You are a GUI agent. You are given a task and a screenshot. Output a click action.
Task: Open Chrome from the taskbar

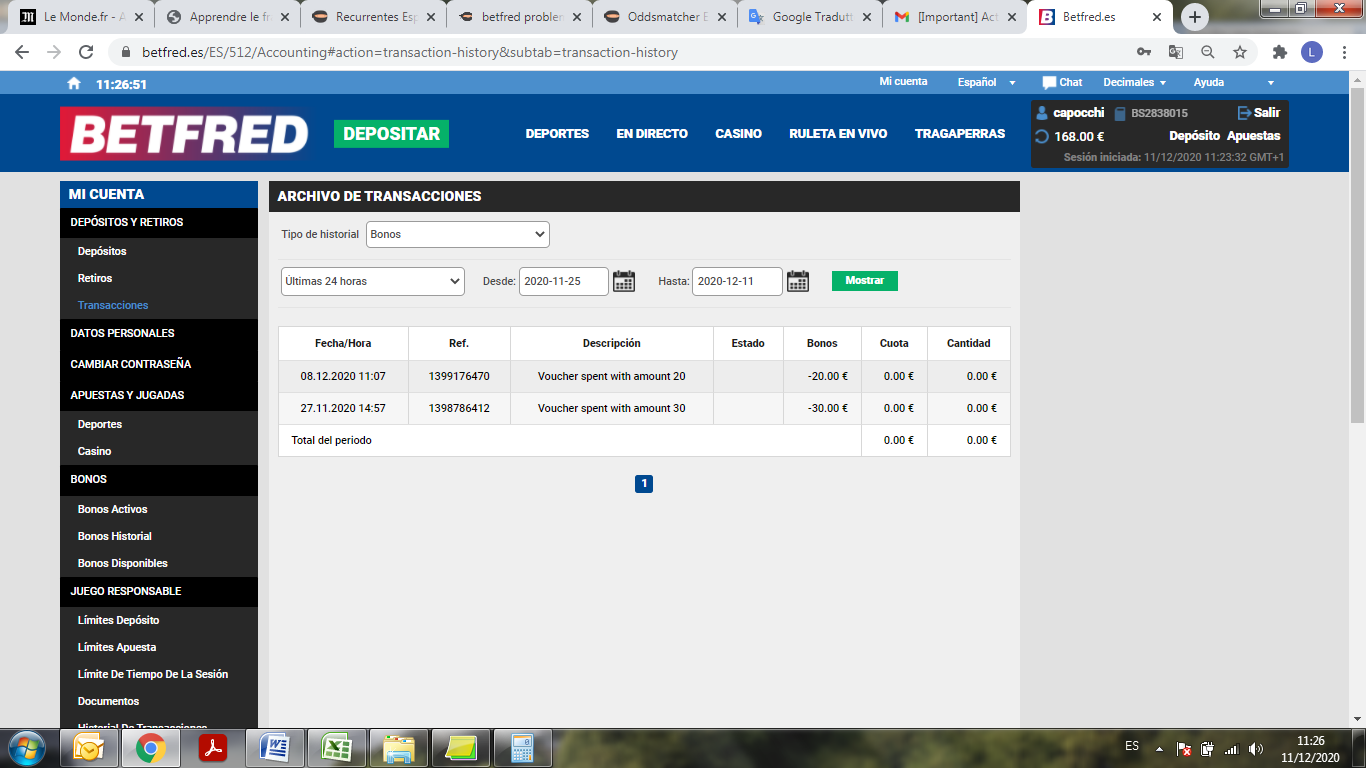(x=151, y=748)
